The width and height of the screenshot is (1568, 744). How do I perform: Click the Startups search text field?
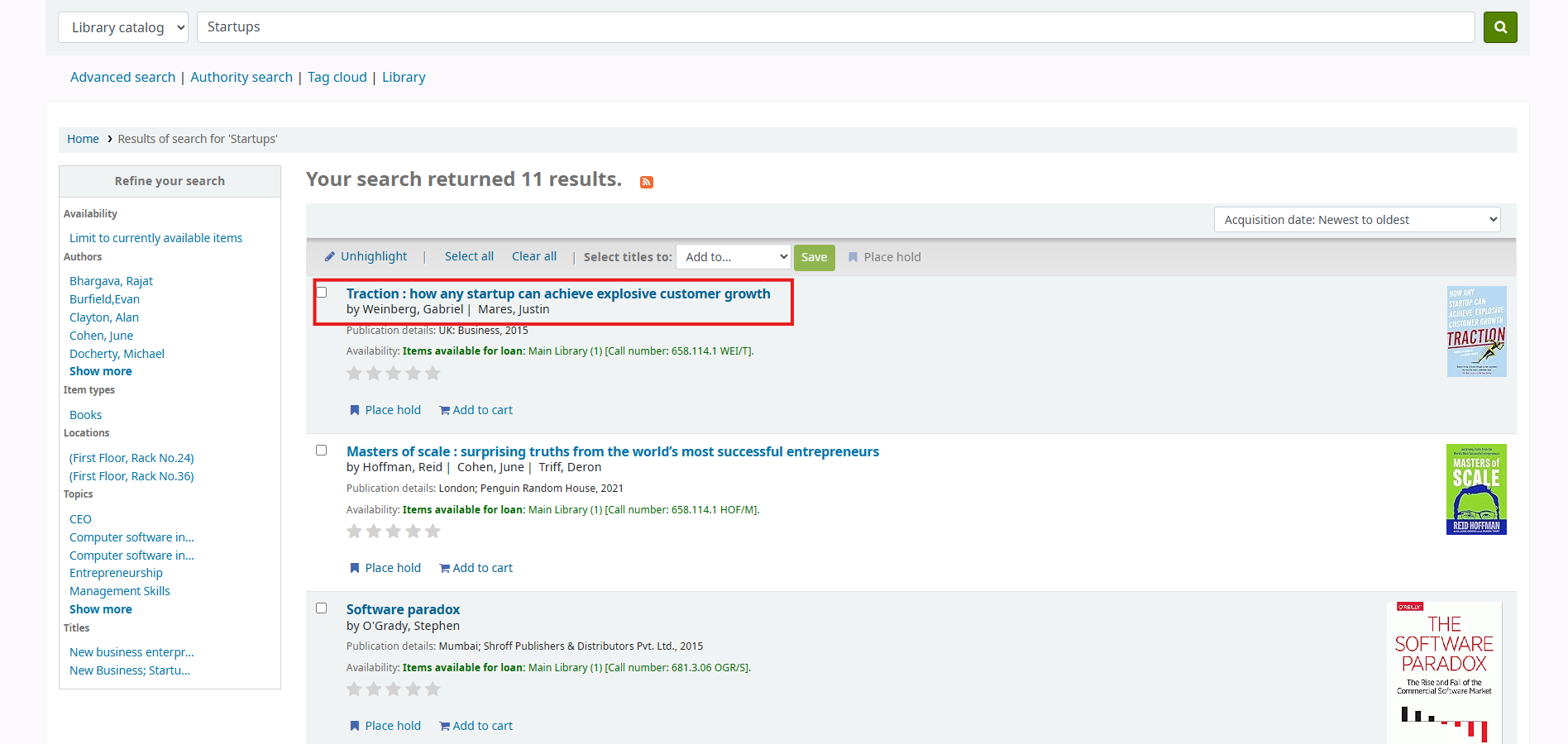(835, 27)
